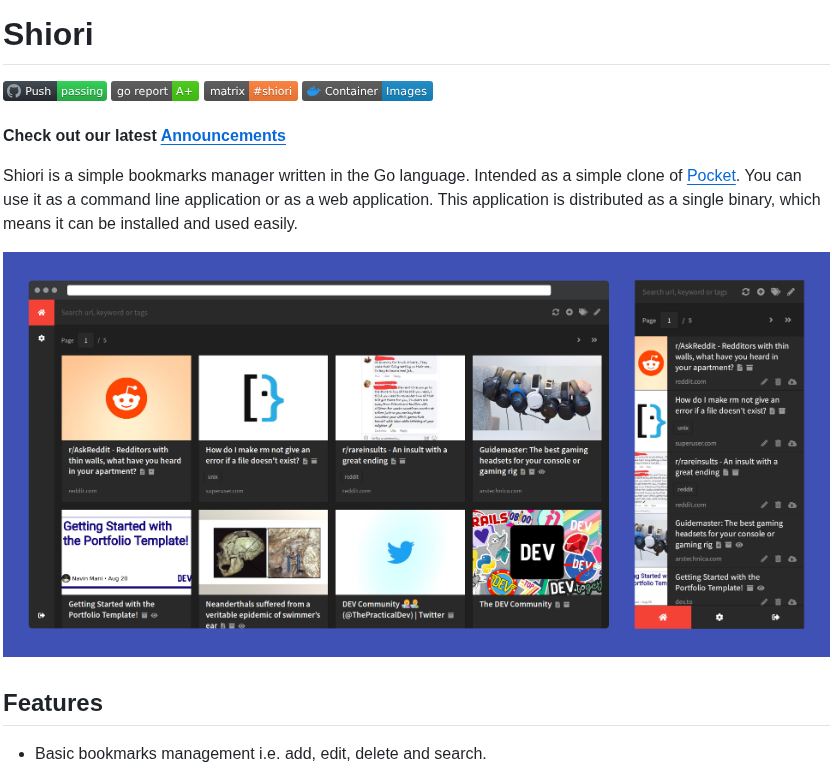The image size is (832, 768).
Task: Open settings gear in desktop view sidebar
Action: tap(41, 338)
